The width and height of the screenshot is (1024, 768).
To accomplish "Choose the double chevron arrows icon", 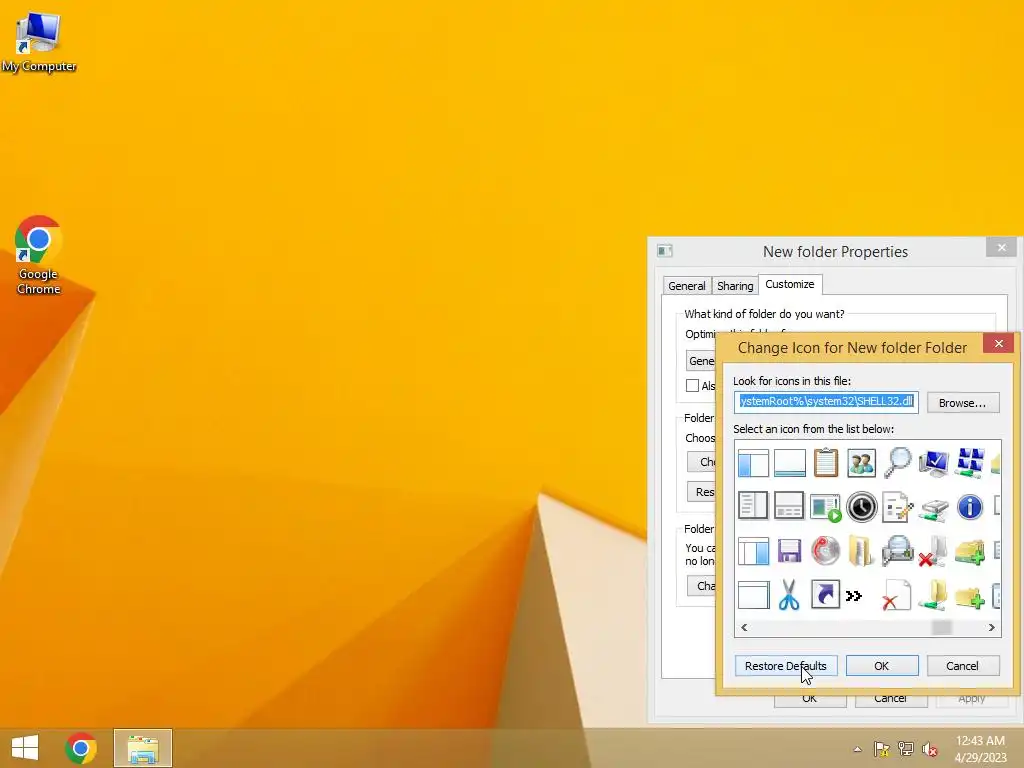I will pyautogui.click(x=854, y=596).
